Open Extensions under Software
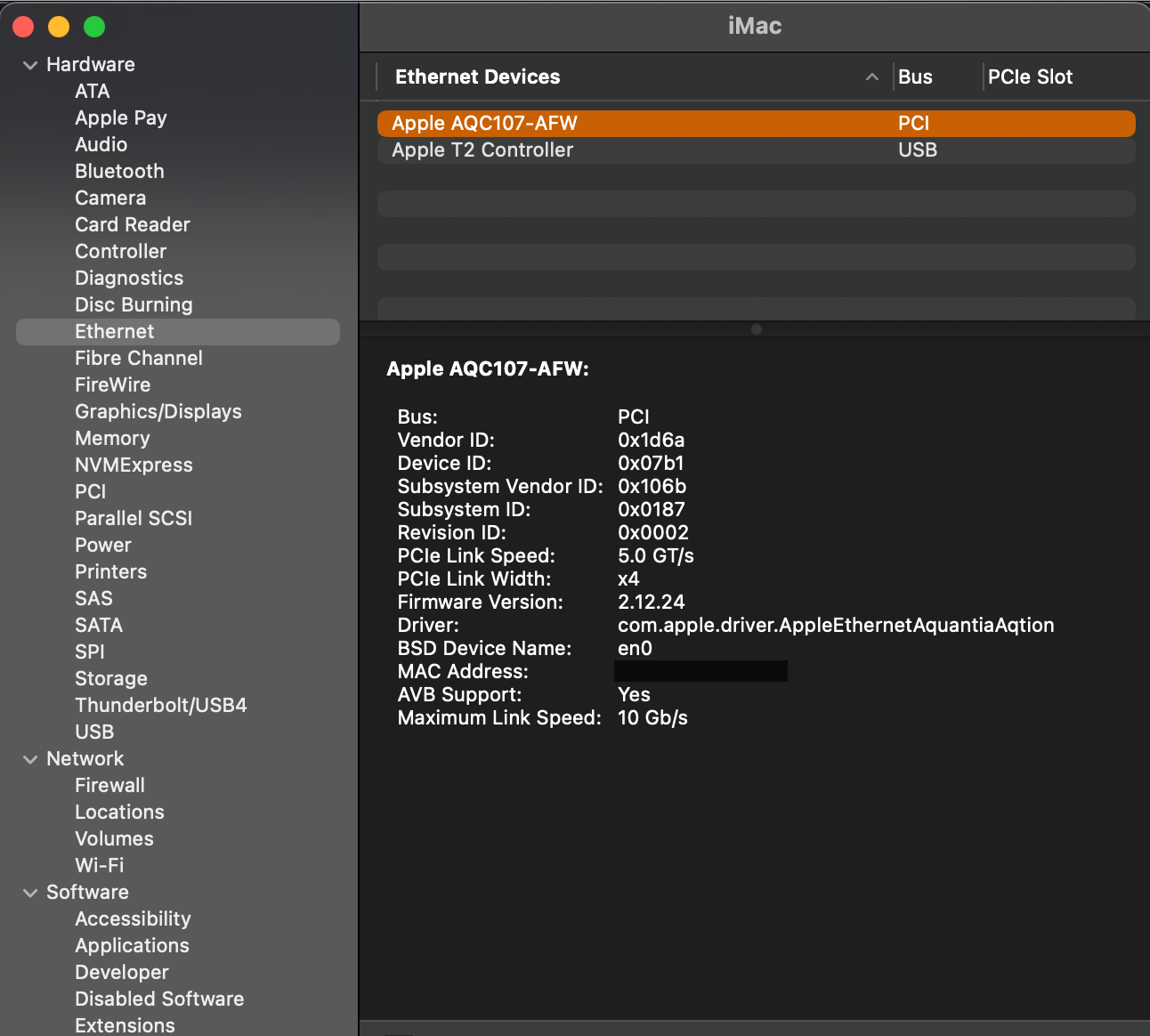The height and width of the screenshot is (1036, 1150). 126,1025
